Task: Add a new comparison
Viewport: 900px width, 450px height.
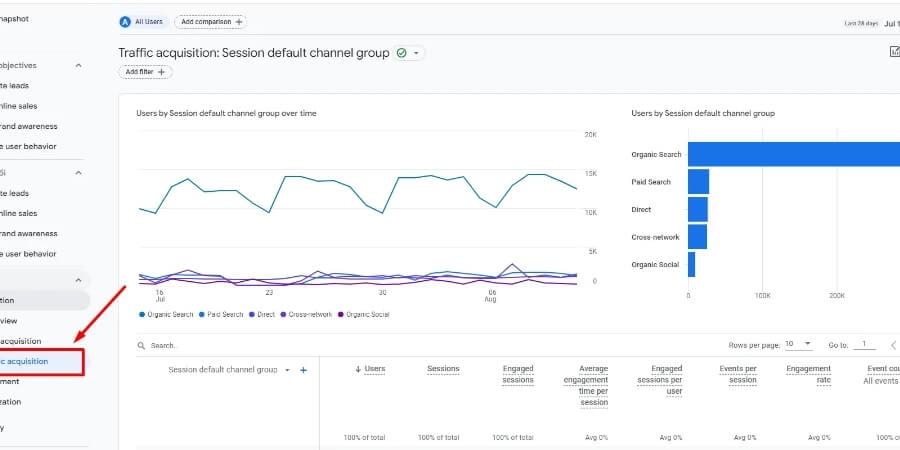Action: [x=211, y=22]
